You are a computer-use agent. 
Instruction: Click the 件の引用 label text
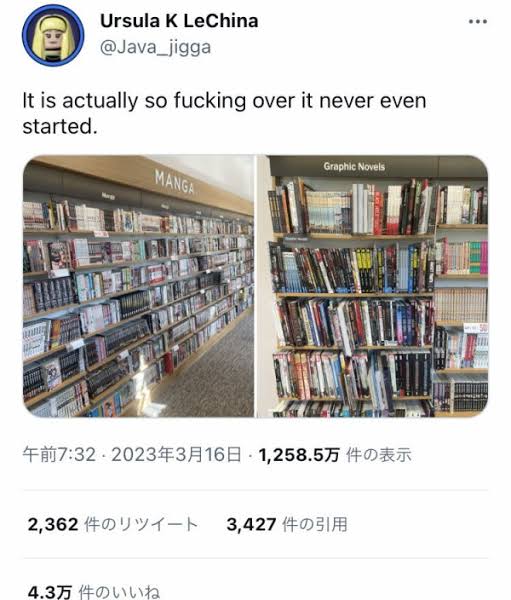click(315, 524)
